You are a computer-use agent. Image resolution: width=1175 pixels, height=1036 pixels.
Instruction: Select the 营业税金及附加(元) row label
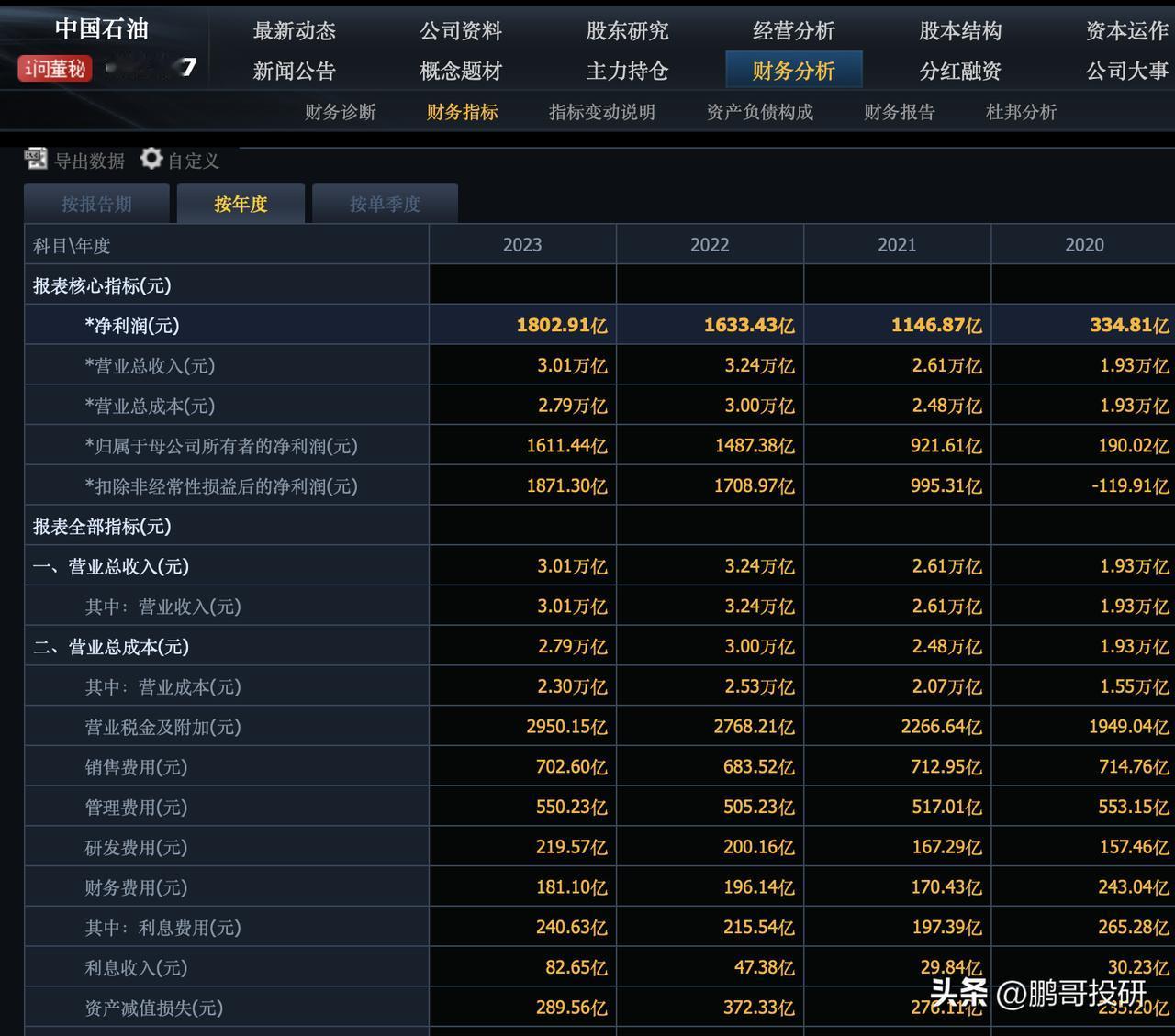[x=163, y=727]
